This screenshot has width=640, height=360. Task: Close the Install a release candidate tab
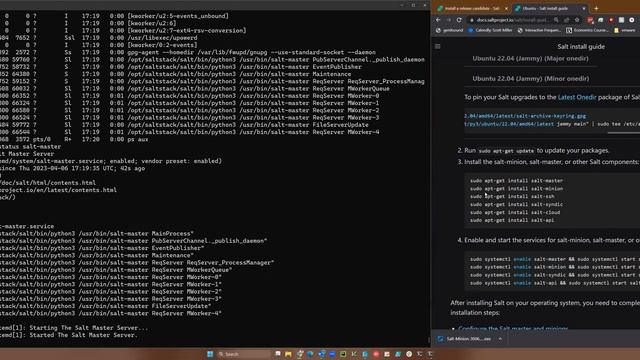click(x=507, y=8)
